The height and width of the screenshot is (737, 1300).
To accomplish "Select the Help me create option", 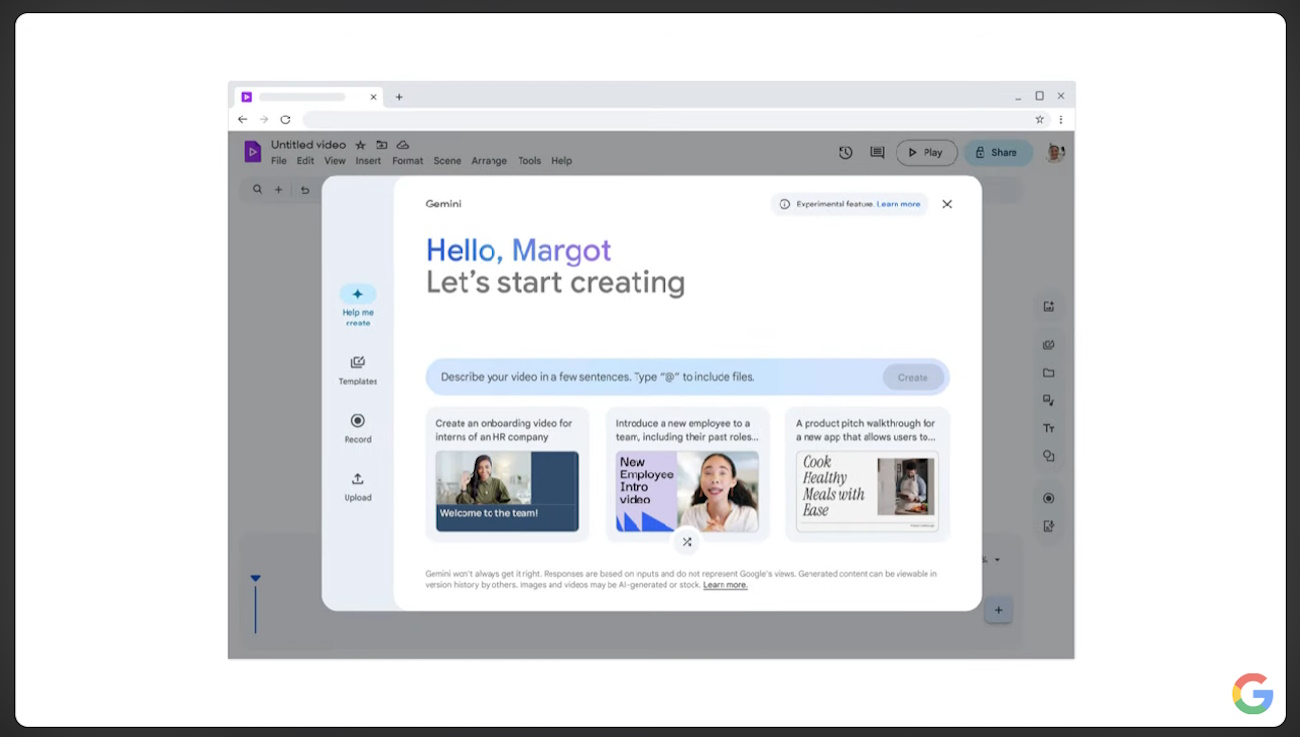I will (x=358, y=305).
